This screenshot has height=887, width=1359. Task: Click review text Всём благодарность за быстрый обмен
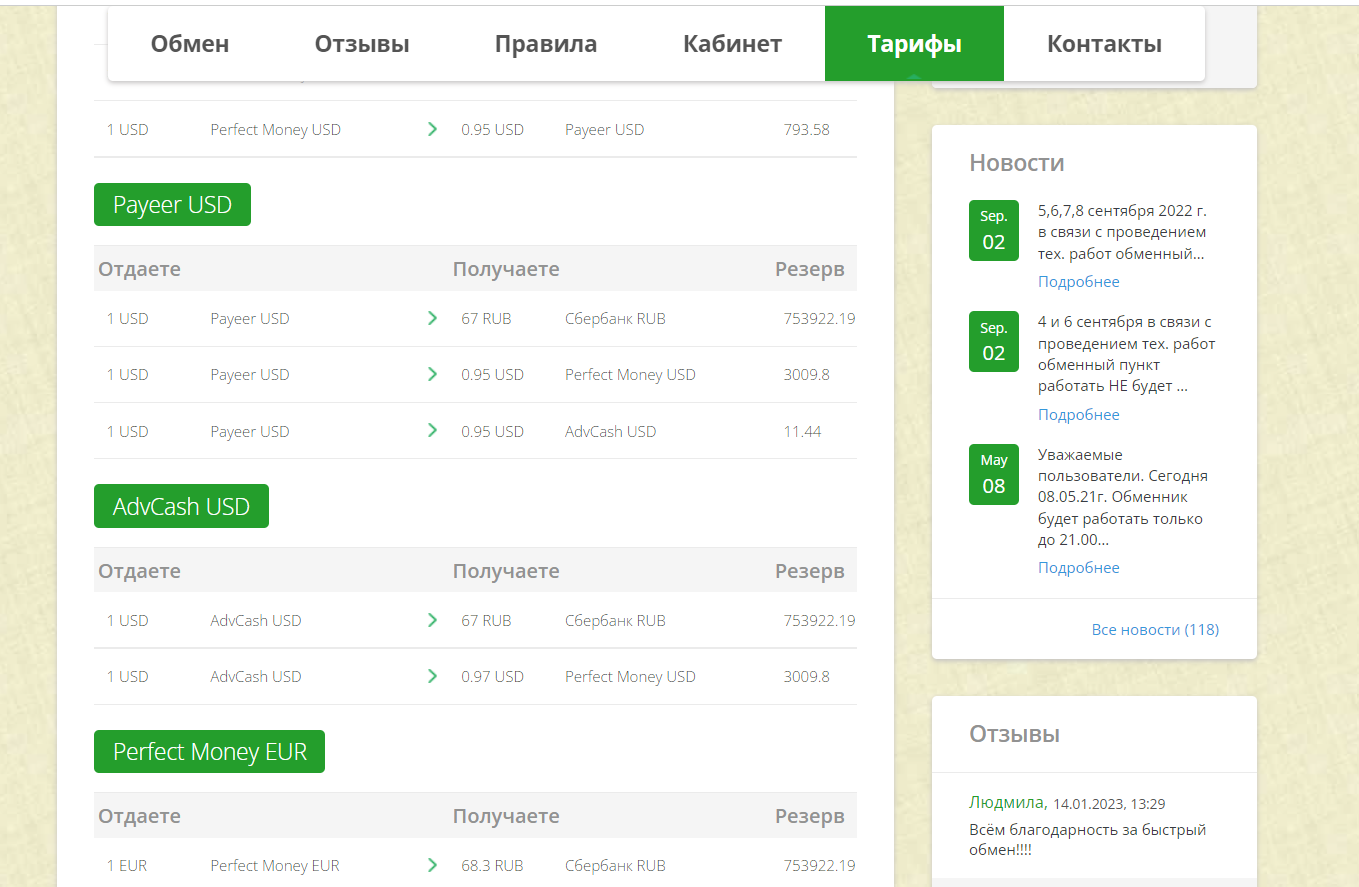pos(1088,839)
